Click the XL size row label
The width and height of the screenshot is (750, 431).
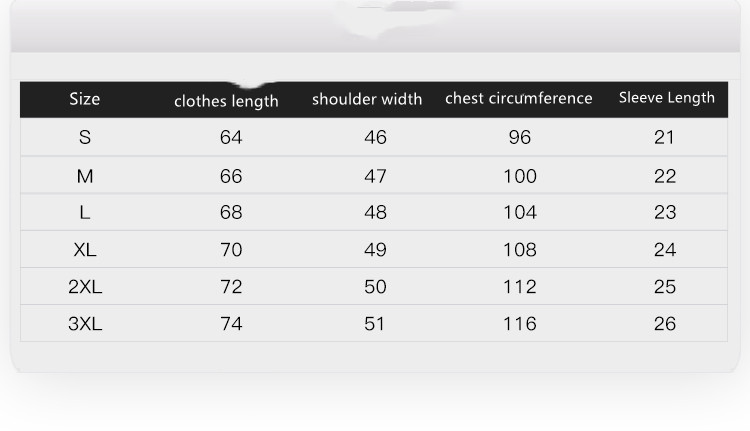tap(85, 250)
